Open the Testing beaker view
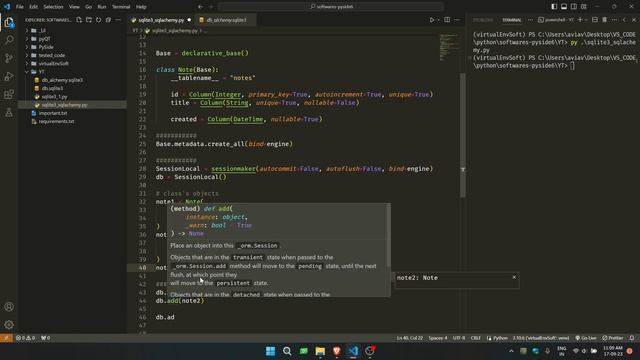 9,113
